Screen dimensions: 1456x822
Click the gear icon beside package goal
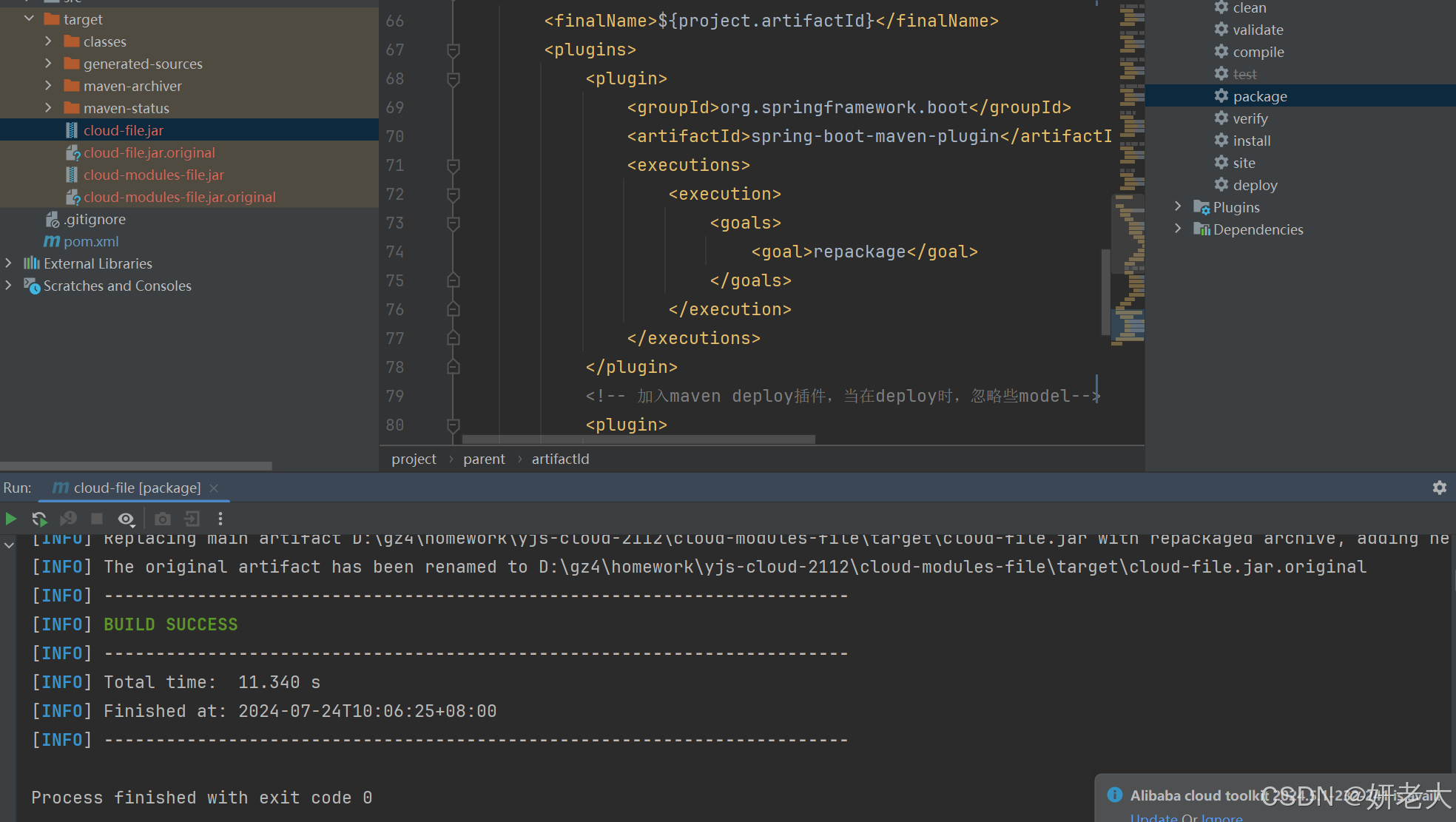click(x=1221, y=95)
